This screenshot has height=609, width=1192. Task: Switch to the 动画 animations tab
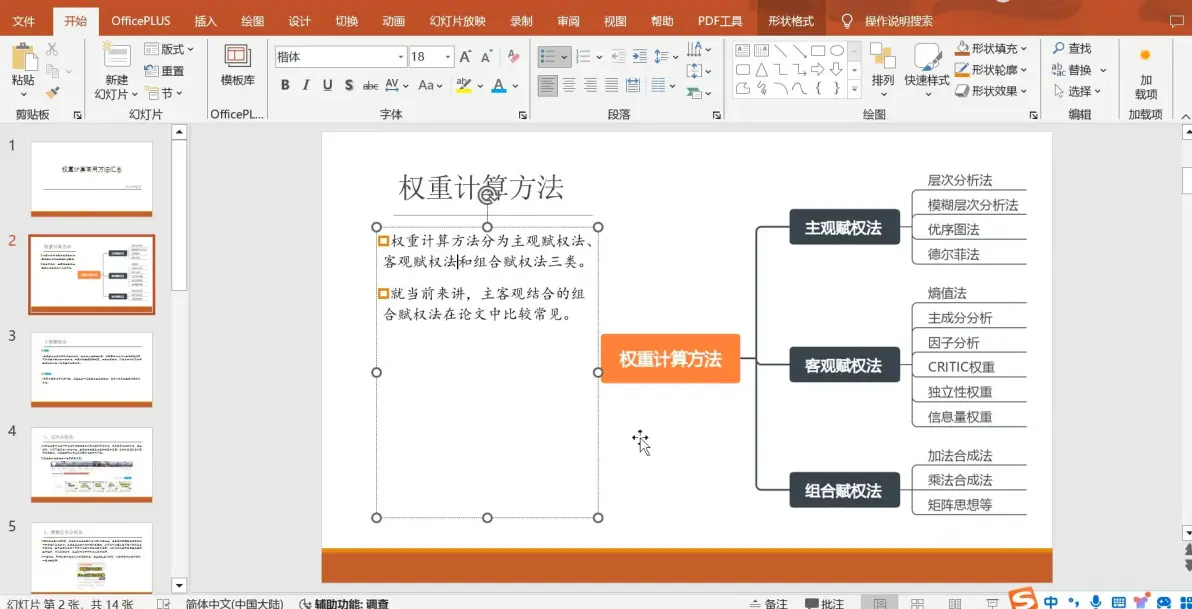[393, 21]
